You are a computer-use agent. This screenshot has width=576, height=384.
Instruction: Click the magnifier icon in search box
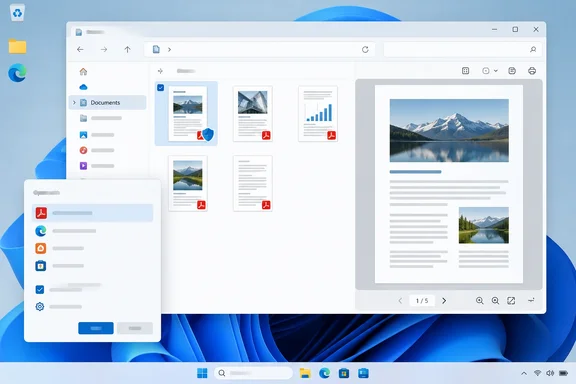[x=533, y=49]
